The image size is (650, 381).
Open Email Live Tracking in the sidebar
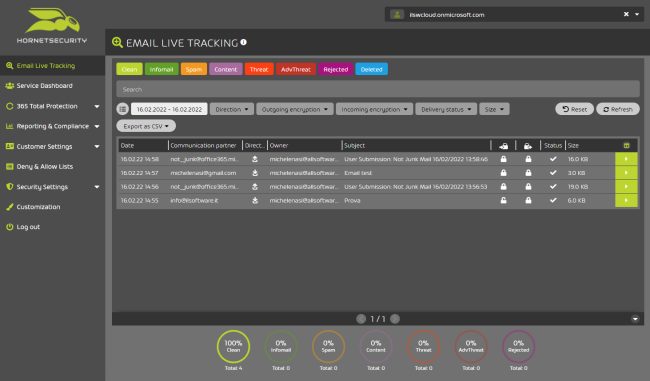52,66
